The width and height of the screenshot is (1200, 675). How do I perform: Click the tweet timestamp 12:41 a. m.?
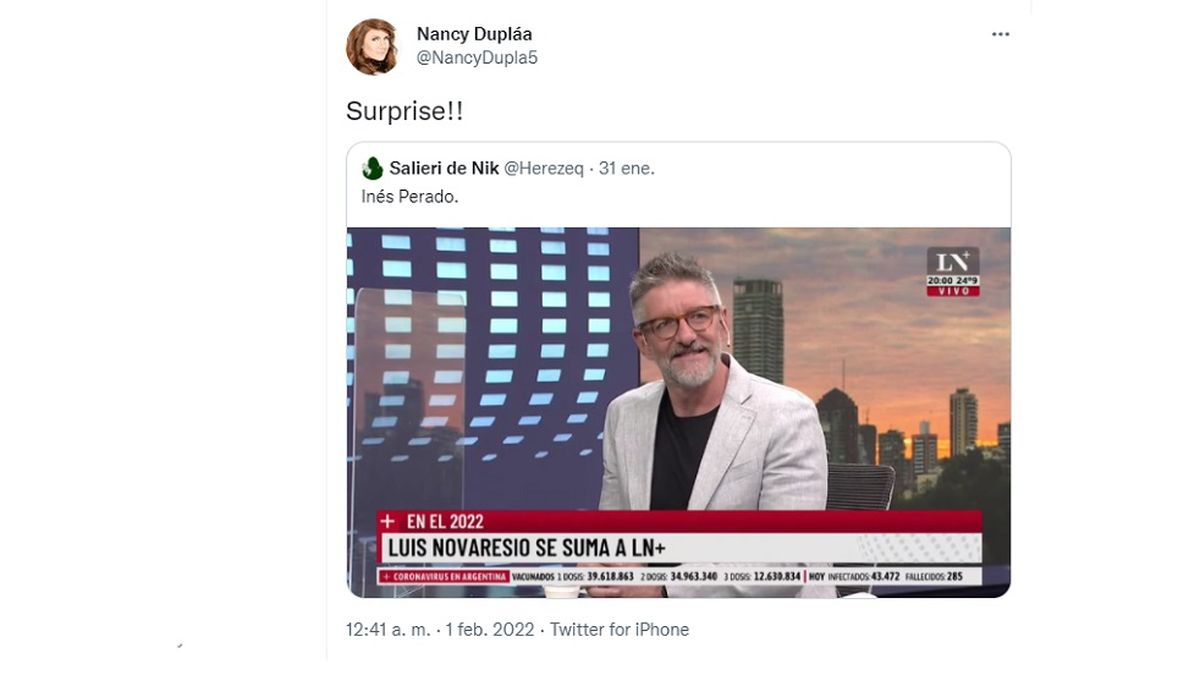click(x=388, y=630)
